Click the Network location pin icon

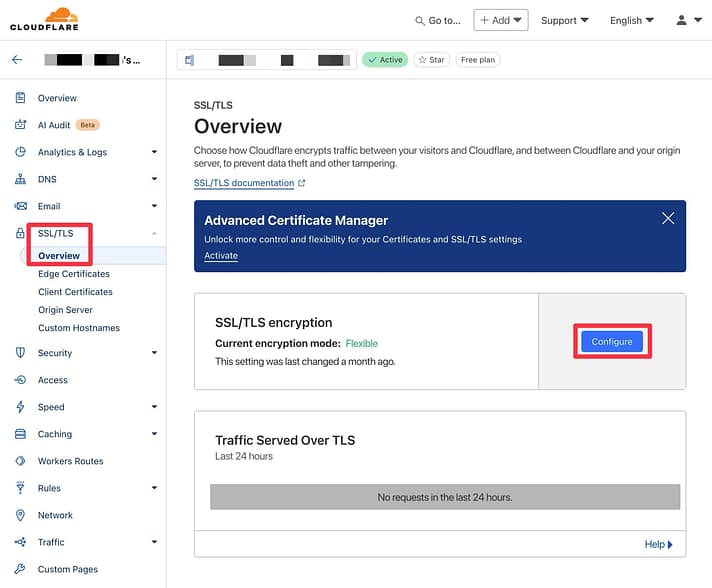tap(20, 515)
